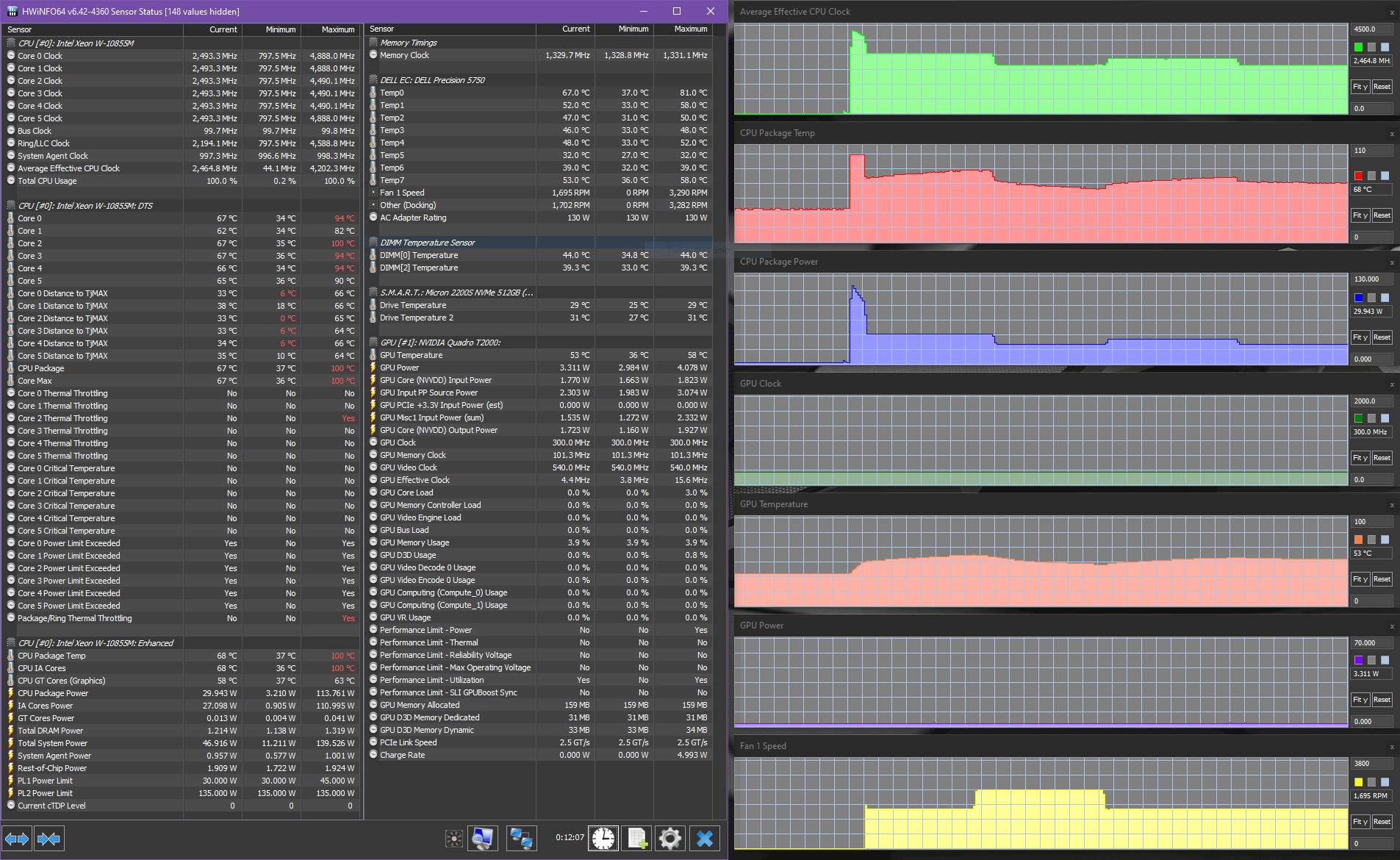The image size is (1400, 860).
Task: Click the 130.000 maximum field on CPU Package Power graph
Action: coord(1372,279)
